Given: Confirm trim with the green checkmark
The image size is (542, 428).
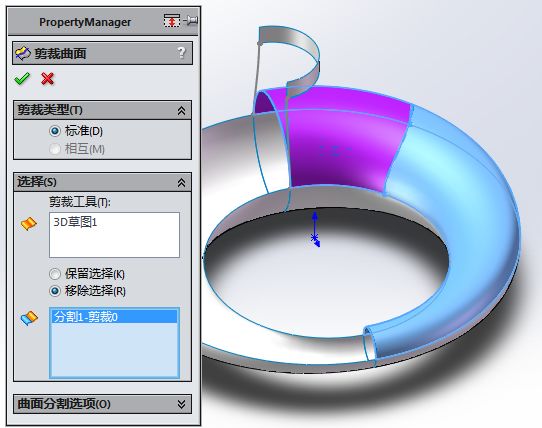Looking at the screenshot, I should click(x=22, y=79).
